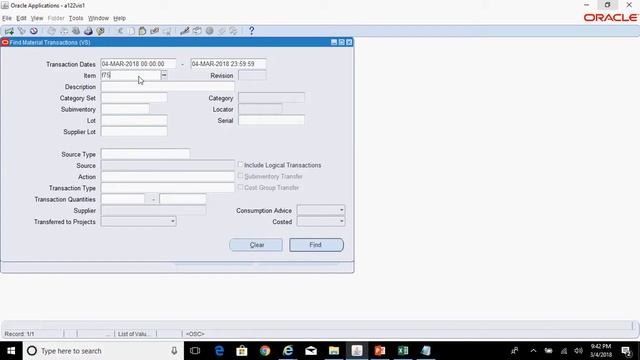Open the Edit menu

pyautogui.click(x=21, y=18)
